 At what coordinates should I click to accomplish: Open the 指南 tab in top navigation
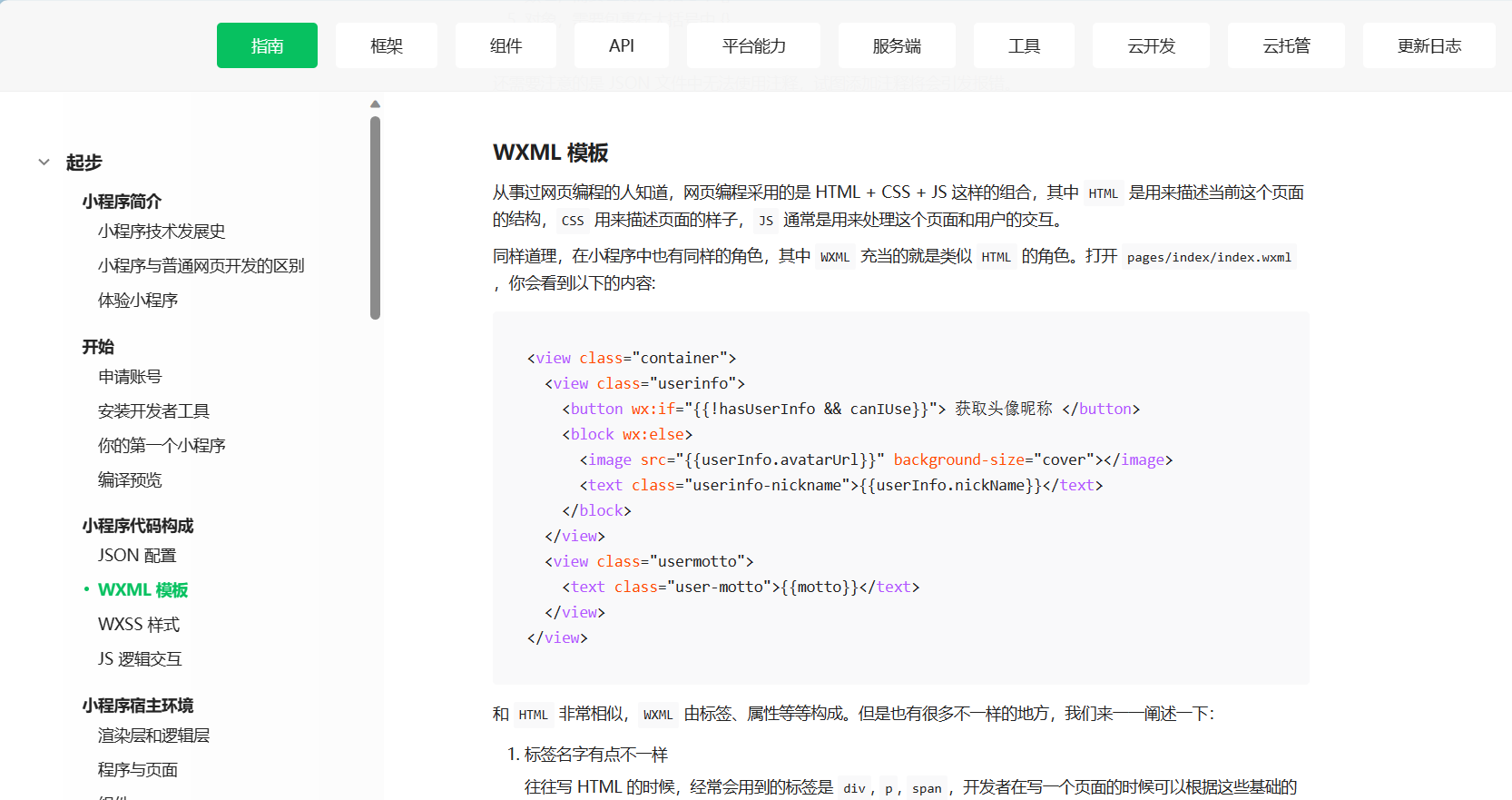pos(267,45)
